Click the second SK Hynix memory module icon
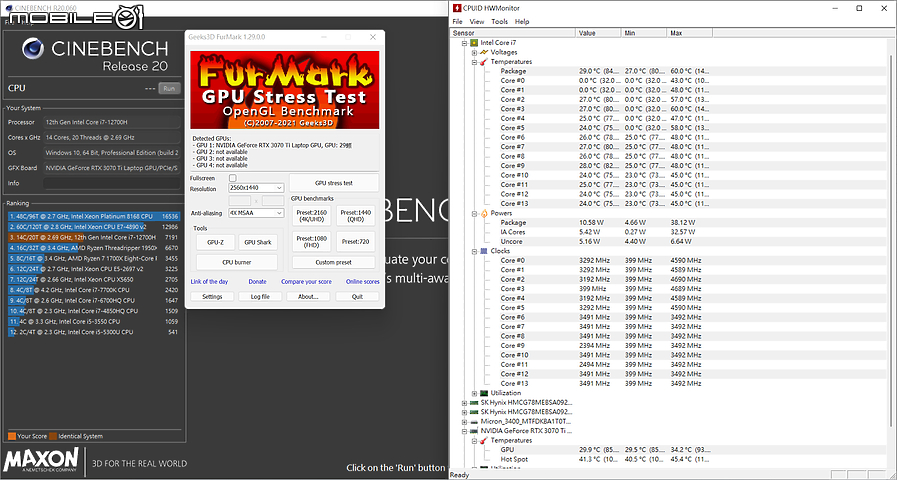 tap(474, 412)
